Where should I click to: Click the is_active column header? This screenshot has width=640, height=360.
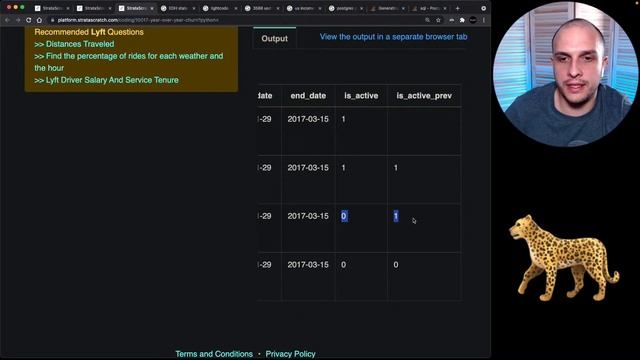(361, 96)
